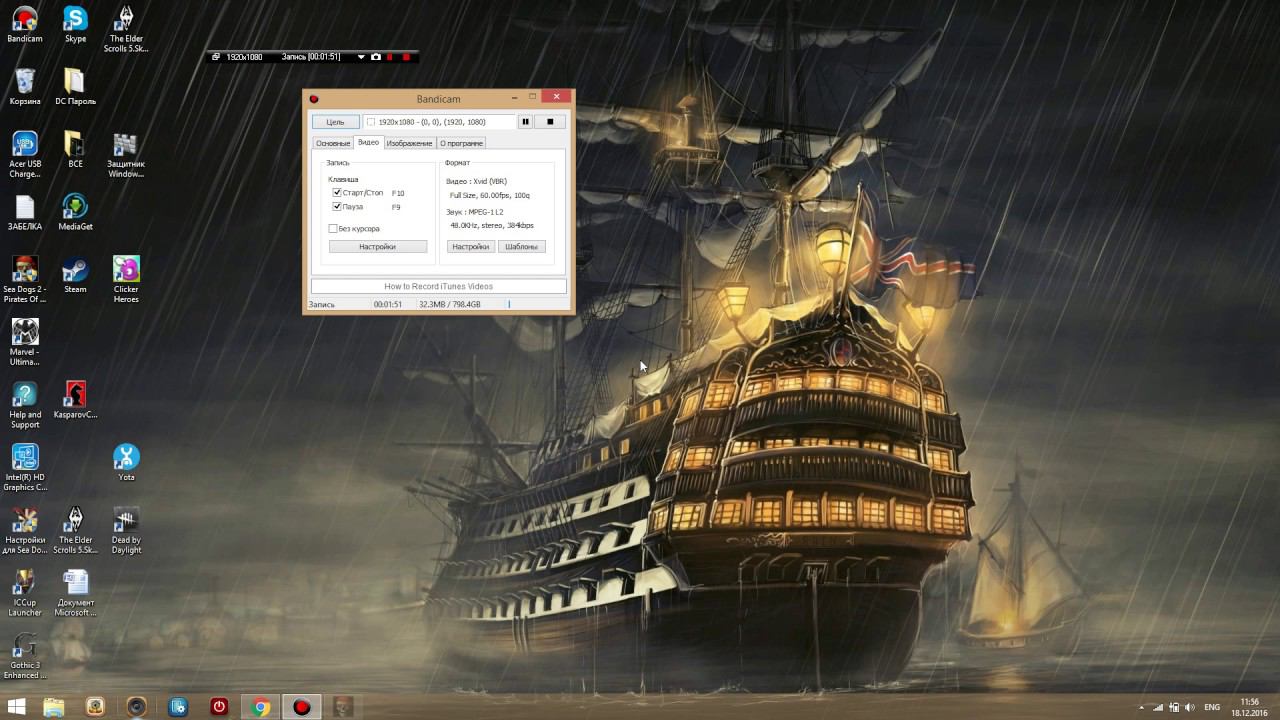Click the Bandicam taskbar button

click(301, 707)
